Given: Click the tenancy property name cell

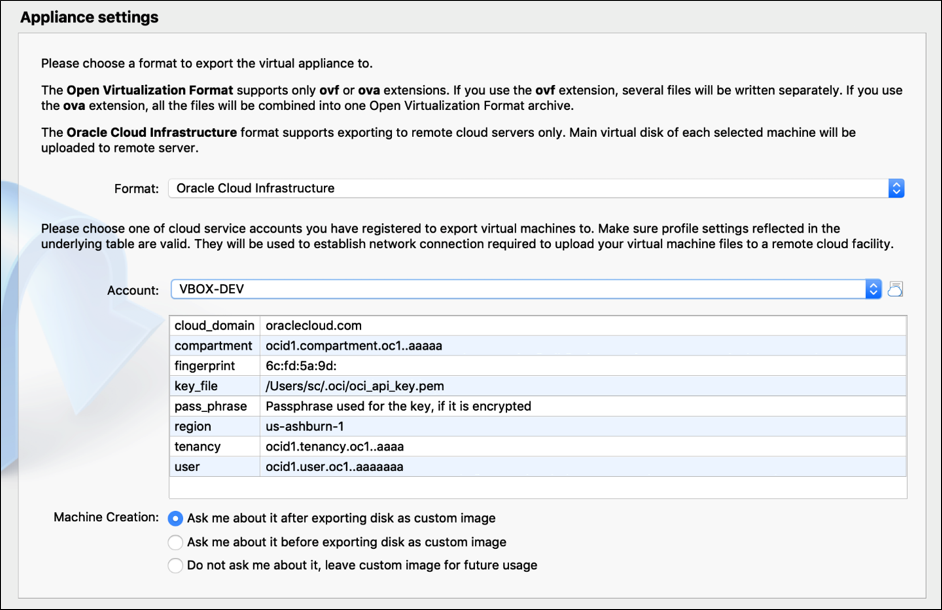Looking at the screenshot, I should 214,447.
